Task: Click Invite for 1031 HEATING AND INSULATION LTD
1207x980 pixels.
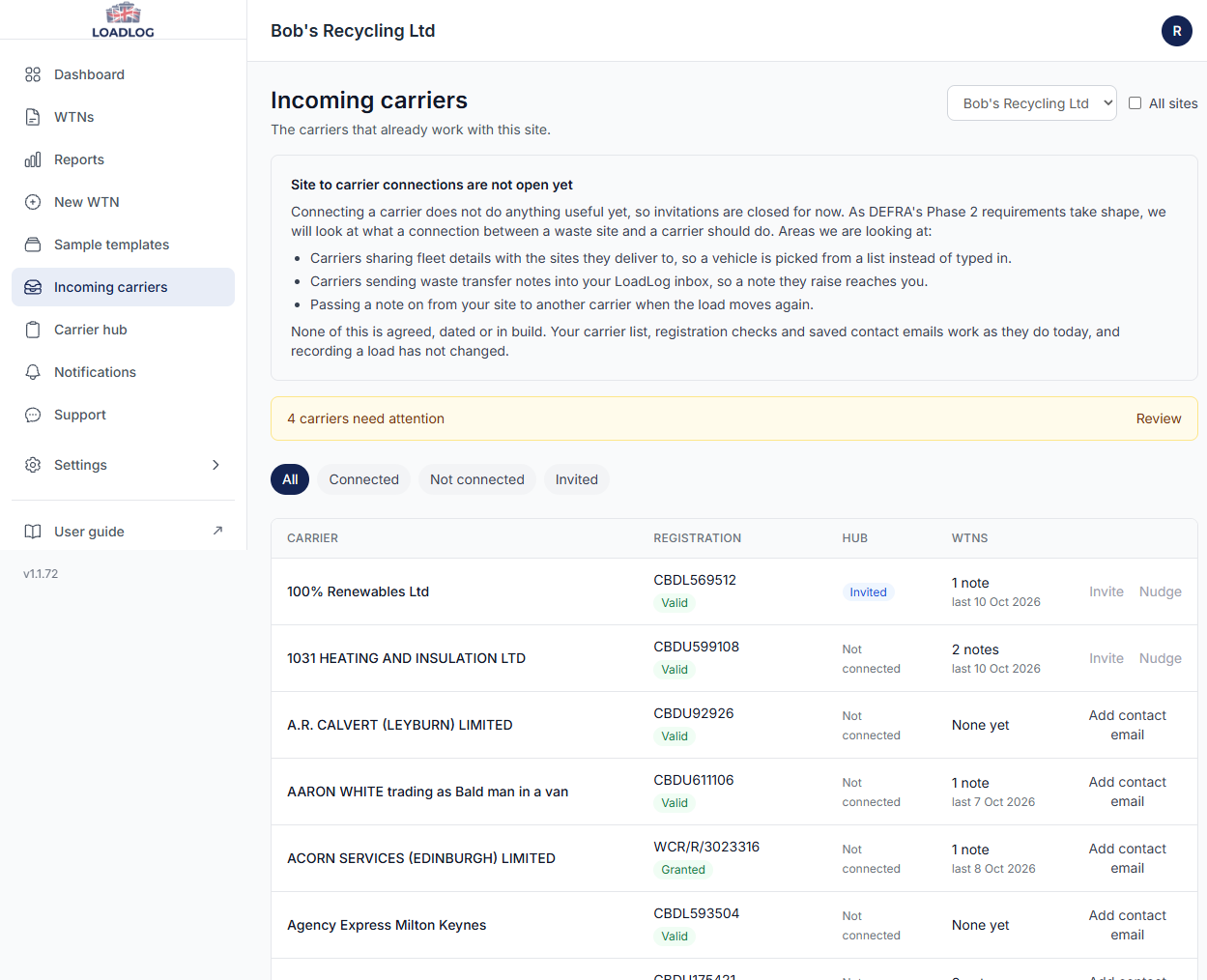Action: tap(1106, 658)
